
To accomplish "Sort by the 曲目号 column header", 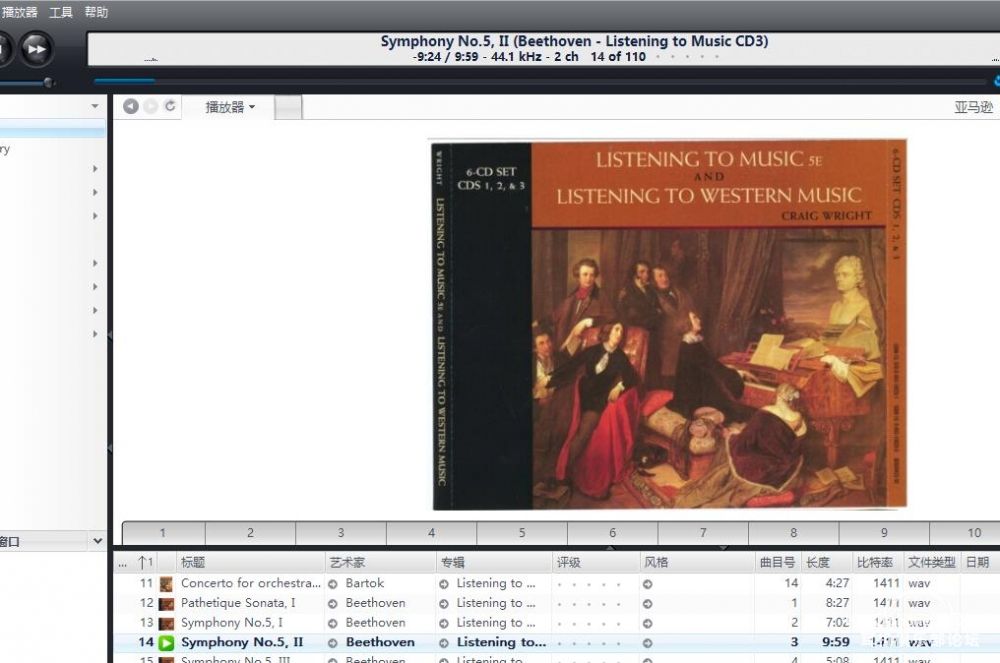I will tap(778, 562).
